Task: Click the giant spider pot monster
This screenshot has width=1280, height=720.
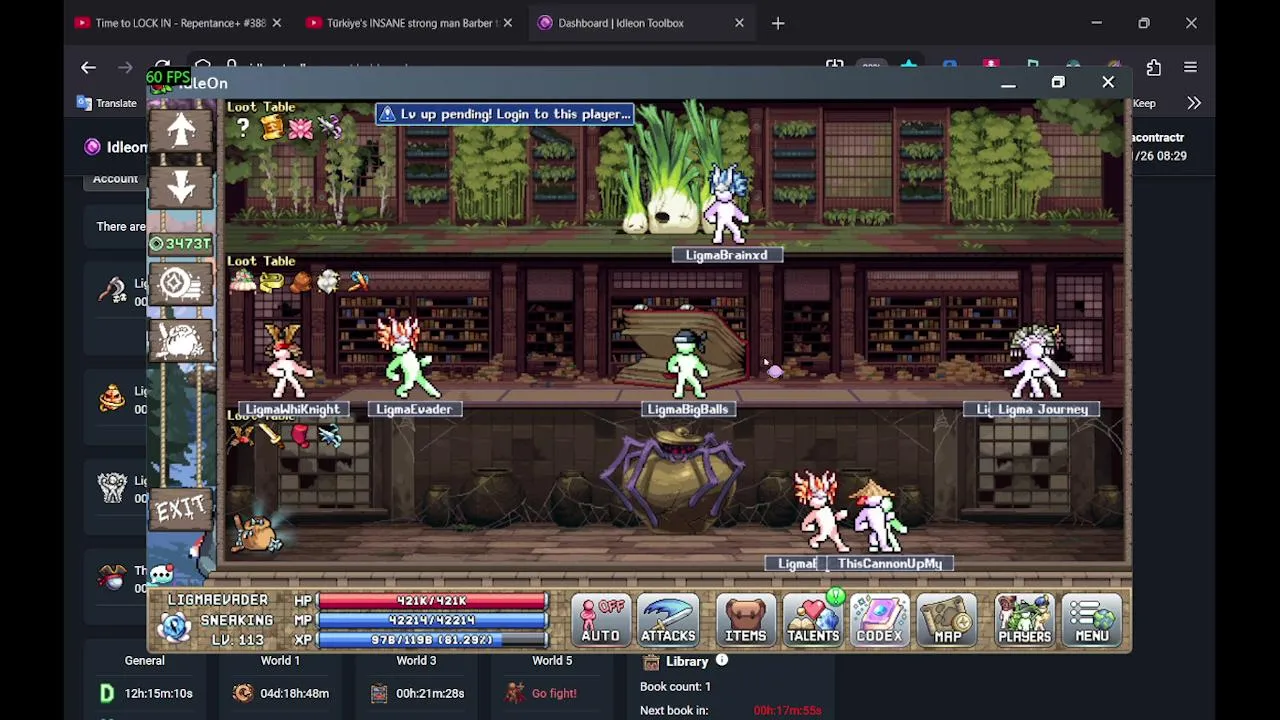Action: coord(675,480)
